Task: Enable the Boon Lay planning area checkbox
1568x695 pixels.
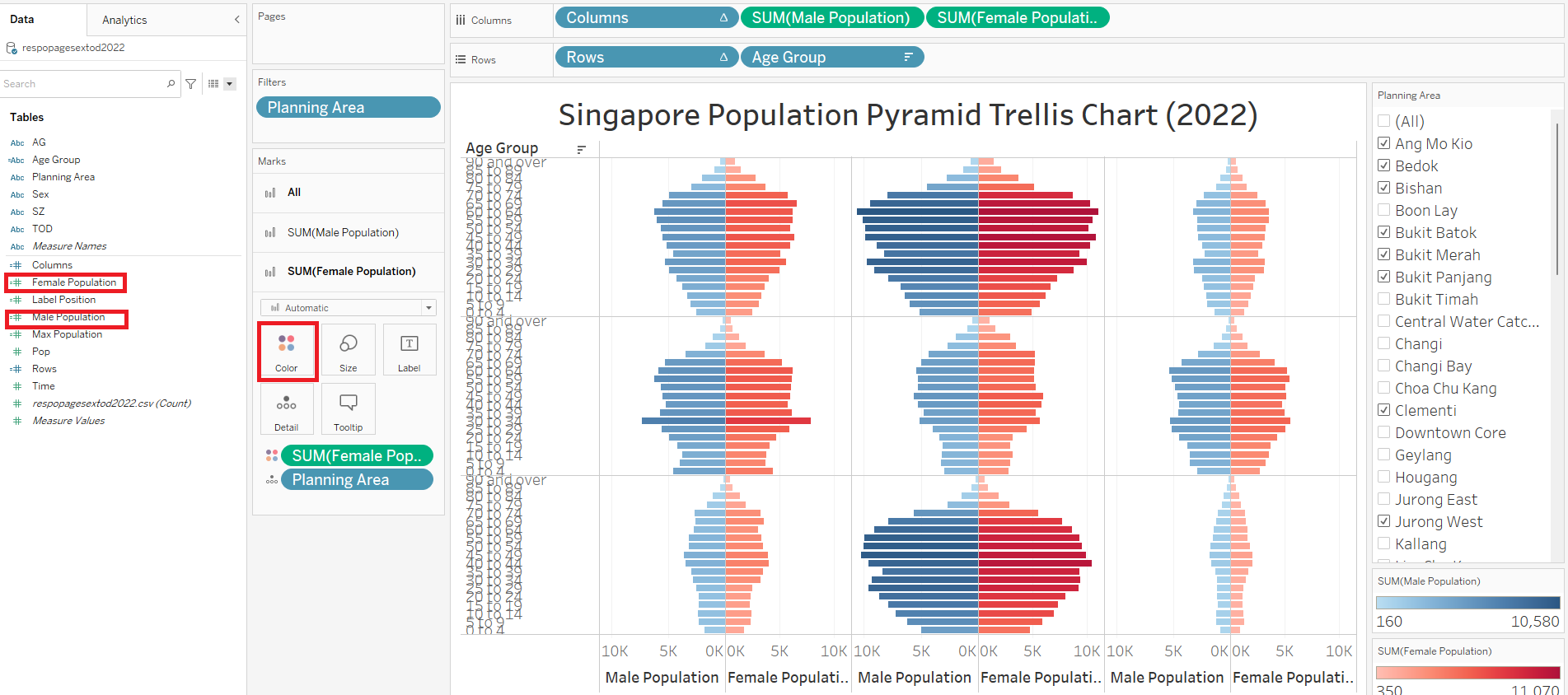Action: click(x=1384, y=210)
